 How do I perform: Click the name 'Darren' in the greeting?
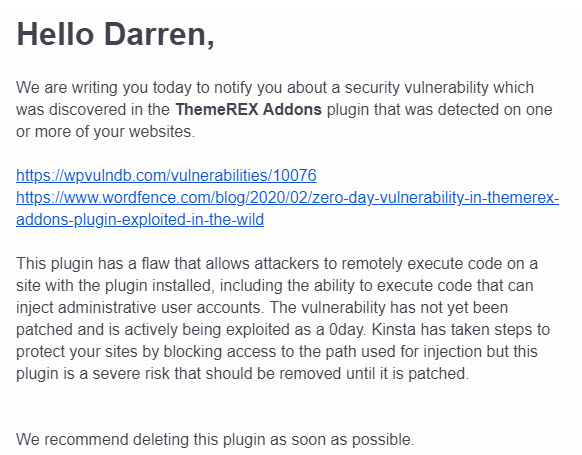click(x=155, y=34)
